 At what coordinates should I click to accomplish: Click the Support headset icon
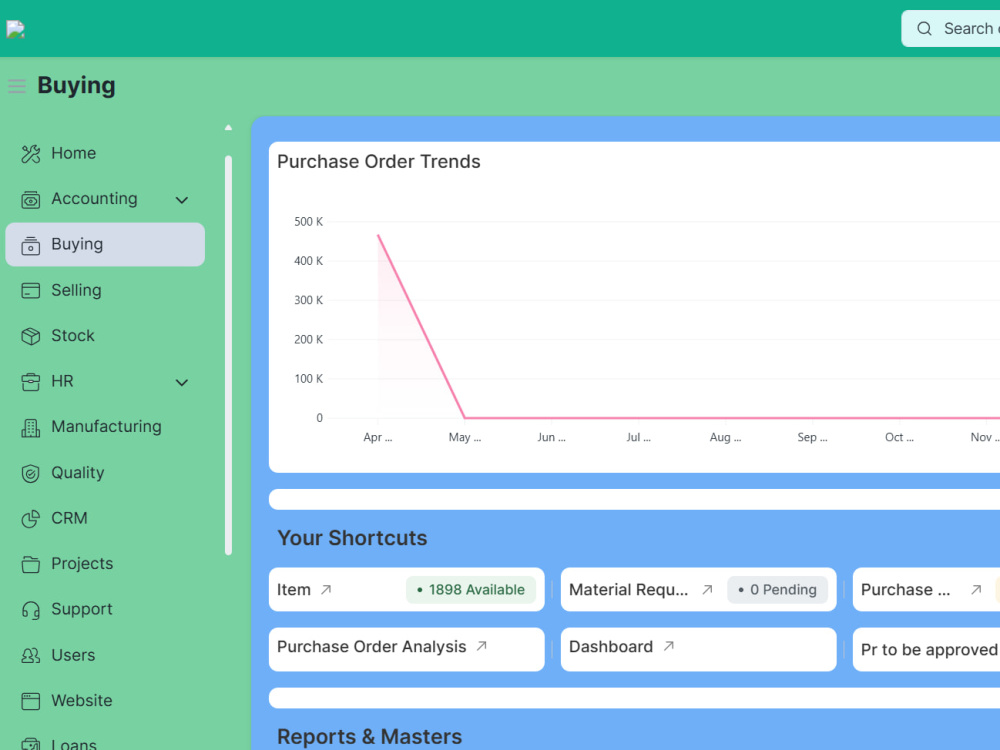pos(31,610)
